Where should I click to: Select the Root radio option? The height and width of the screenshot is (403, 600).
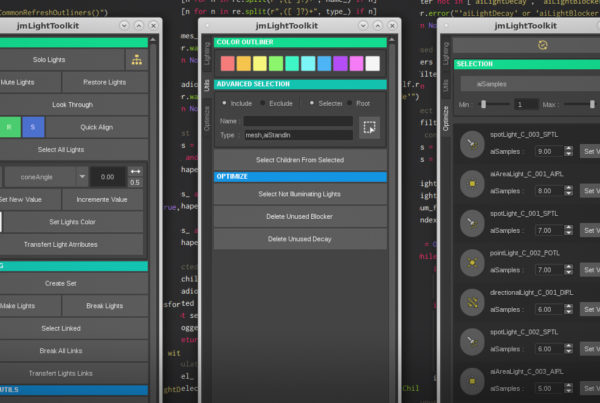(349, 103)
